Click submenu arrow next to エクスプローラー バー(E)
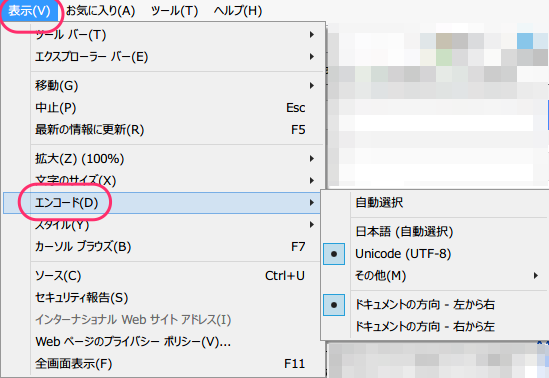 pyautogui.click(x=312, y=56)
